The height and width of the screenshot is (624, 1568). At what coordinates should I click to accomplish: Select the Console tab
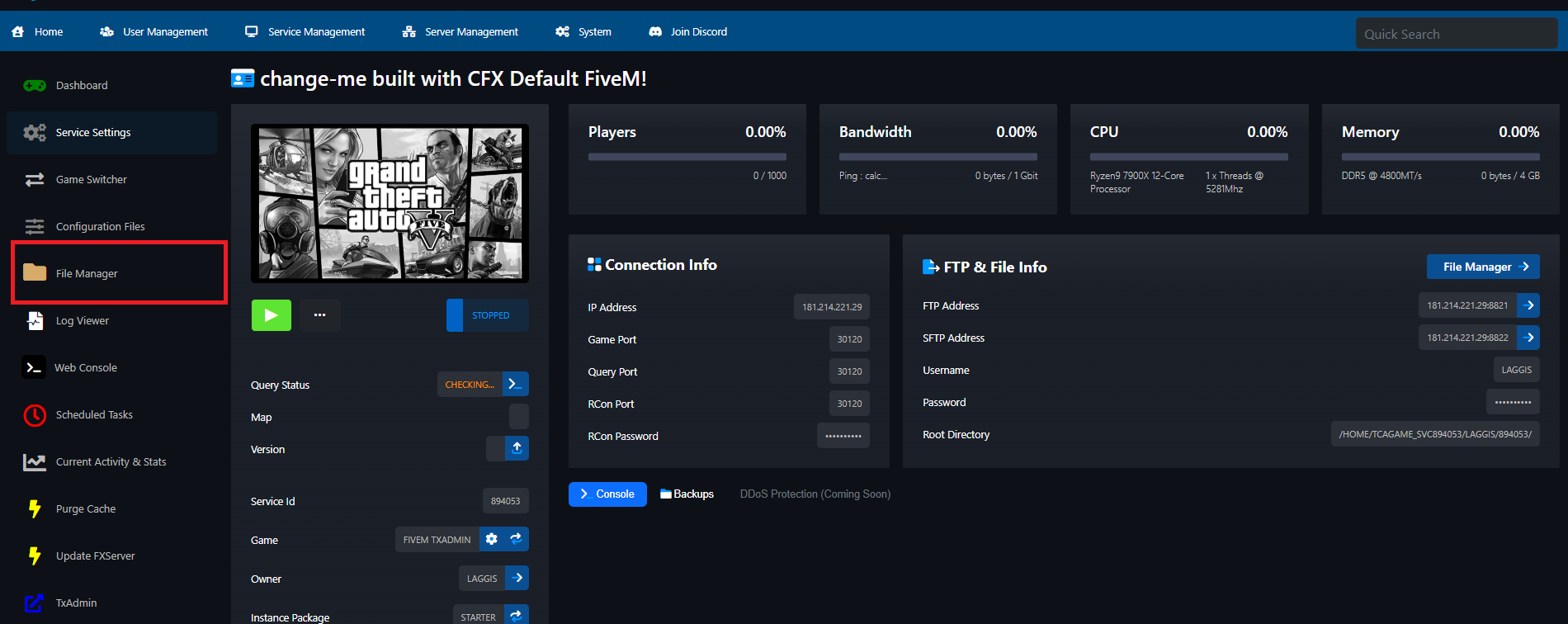coord(607,494)
